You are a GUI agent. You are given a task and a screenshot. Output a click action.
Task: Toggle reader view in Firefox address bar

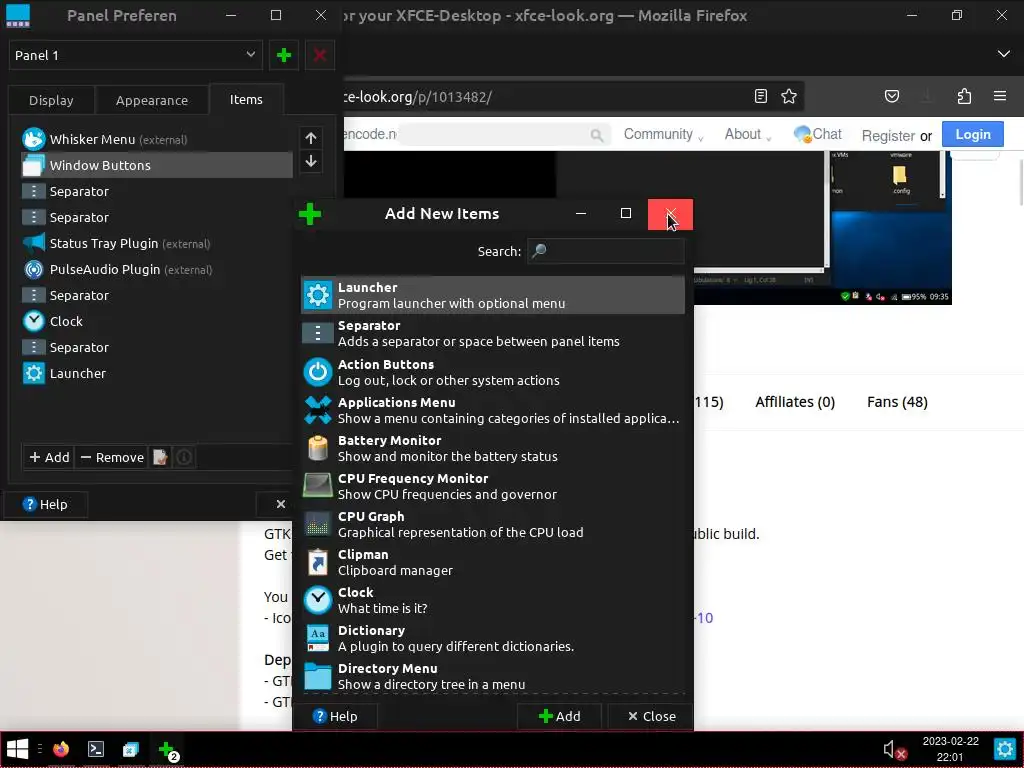pos(761,97)
